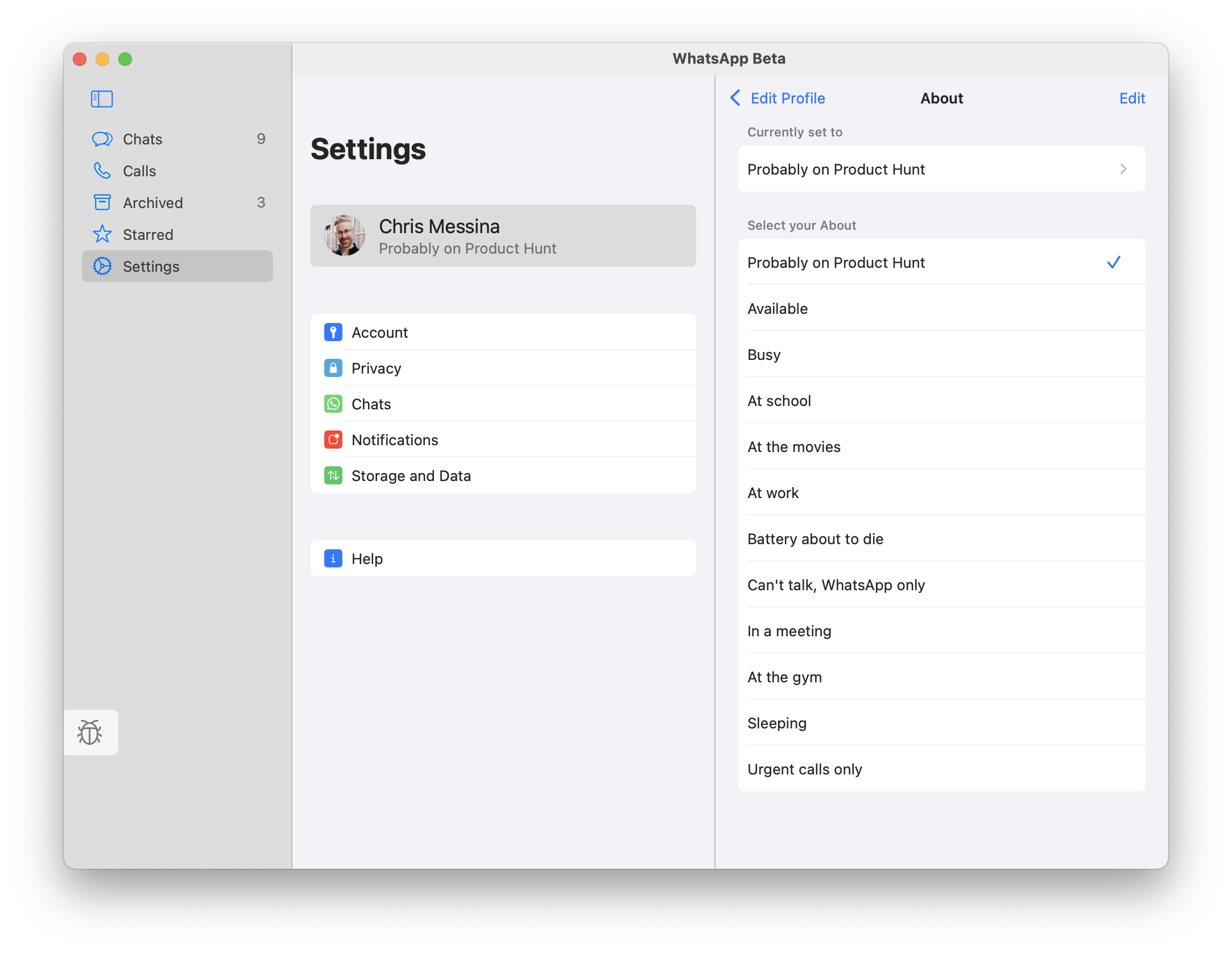
Task: Choose the At the movies status
Action: click(941, 446)
